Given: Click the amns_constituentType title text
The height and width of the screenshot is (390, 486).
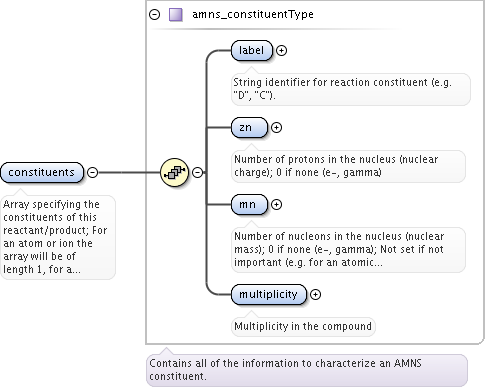Looking at the screenshot, I should [x=253, y=14].
